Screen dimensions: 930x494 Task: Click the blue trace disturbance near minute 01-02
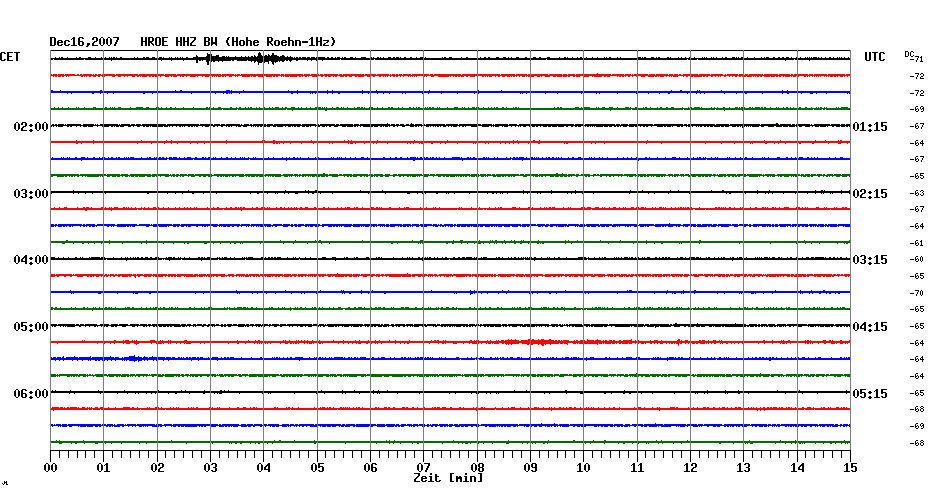coord(135,359)
